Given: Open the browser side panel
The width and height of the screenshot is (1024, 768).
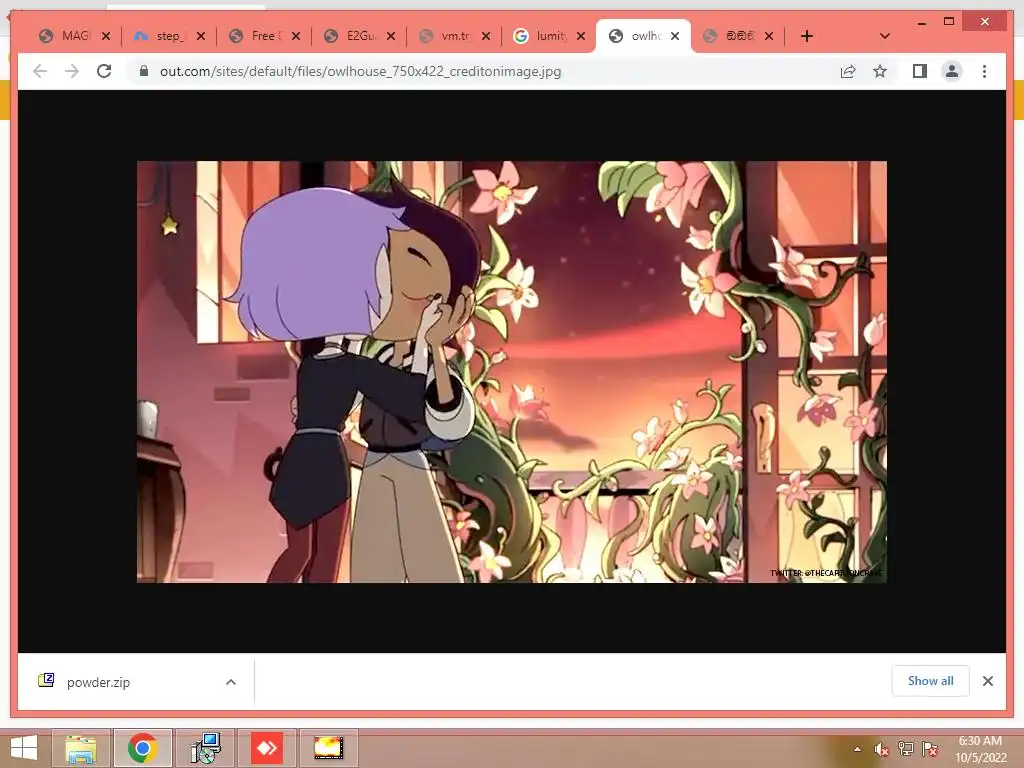Looking at the screenshot, I should coord(920,71).
